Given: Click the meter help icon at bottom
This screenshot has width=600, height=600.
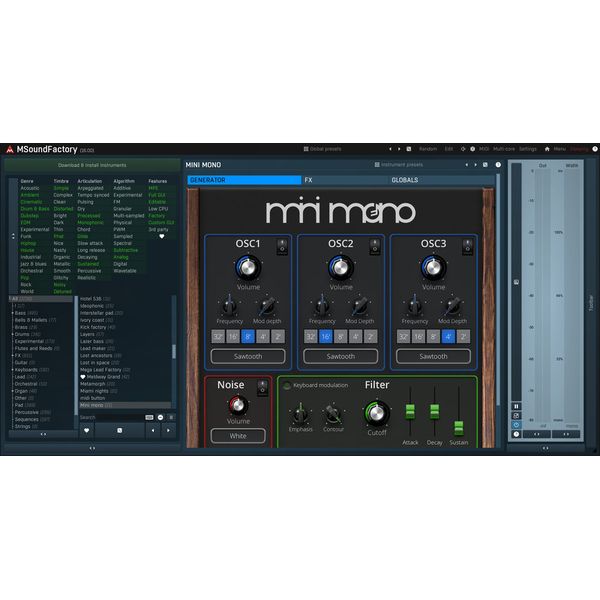Looking at the screenshot, I should point(516,434).
